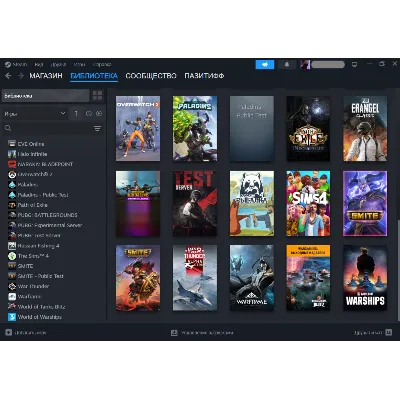The image size is (400, 400).
Task: Open friends and chat at bottom right
Action: tap(373, 332)
